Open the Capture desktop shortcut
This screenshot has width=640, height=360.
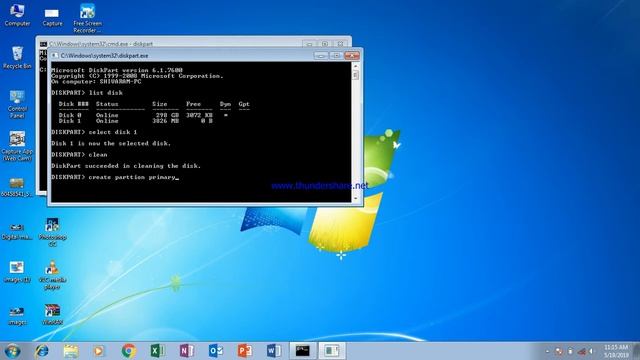[52, 16]
